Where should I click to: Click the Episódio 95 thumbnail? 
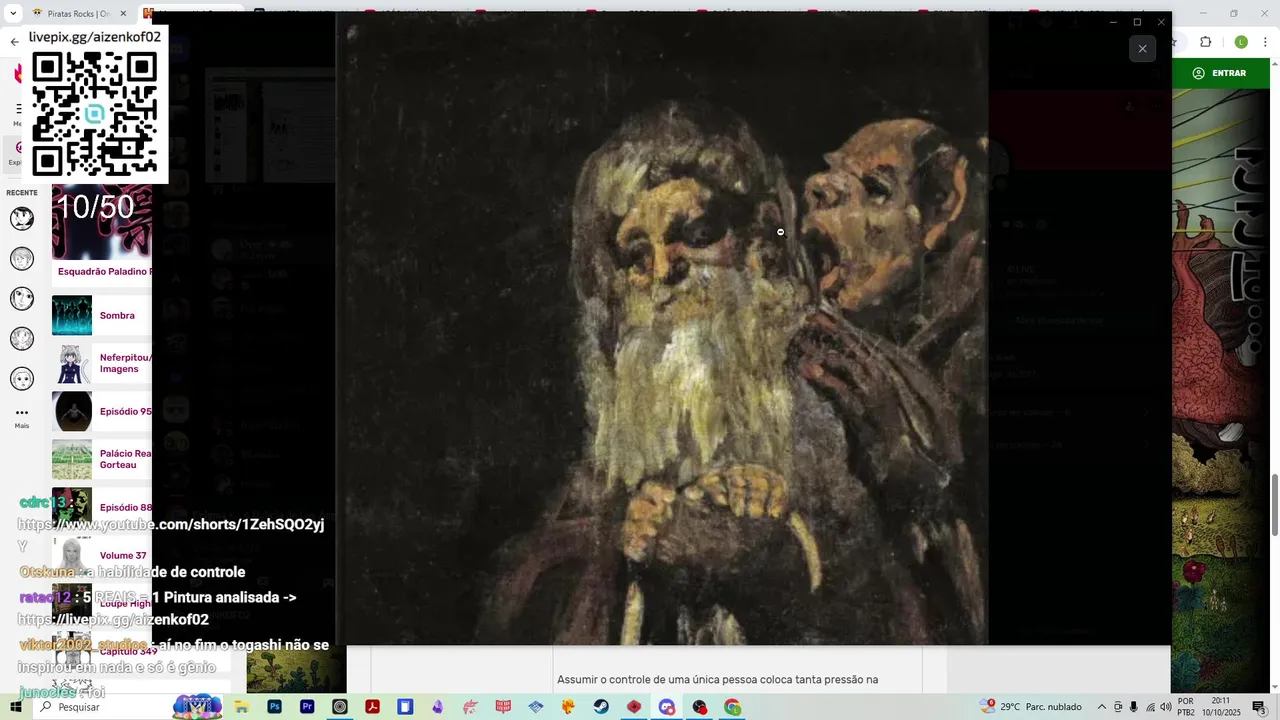coord(72,412)
